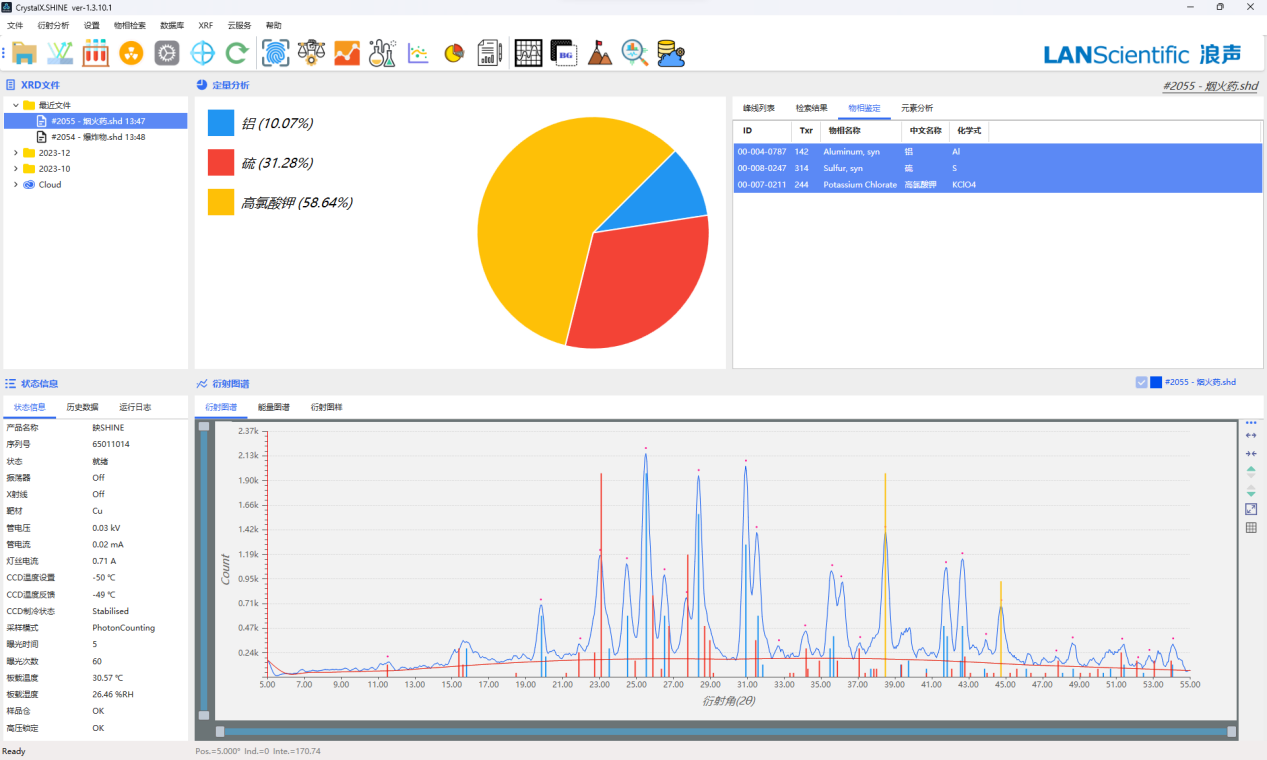Open the 衍射分析 menu

(53, 25)
